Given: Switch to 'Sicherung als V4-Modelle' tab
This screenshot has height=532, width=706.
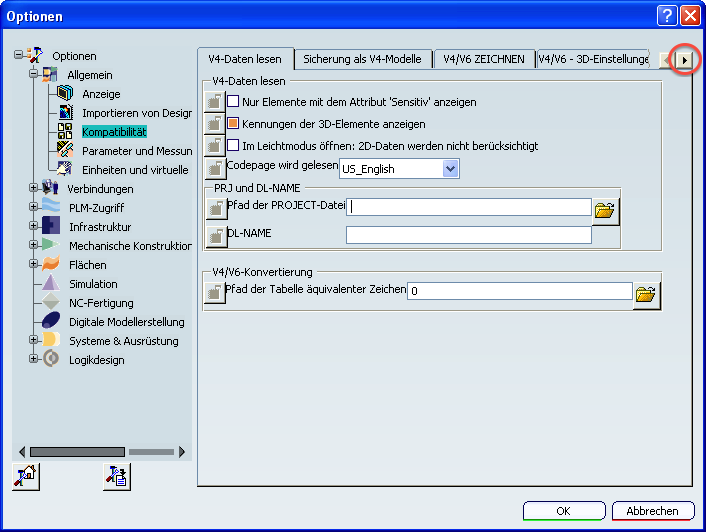Looking at the screenshot, I should (364, 60).
